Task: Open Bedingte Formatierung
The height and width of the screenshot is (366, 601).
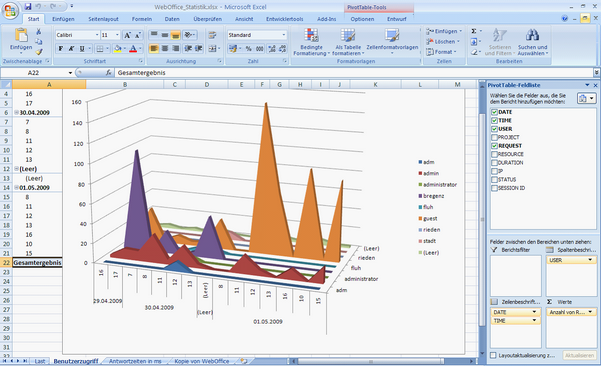Action: 311,42
